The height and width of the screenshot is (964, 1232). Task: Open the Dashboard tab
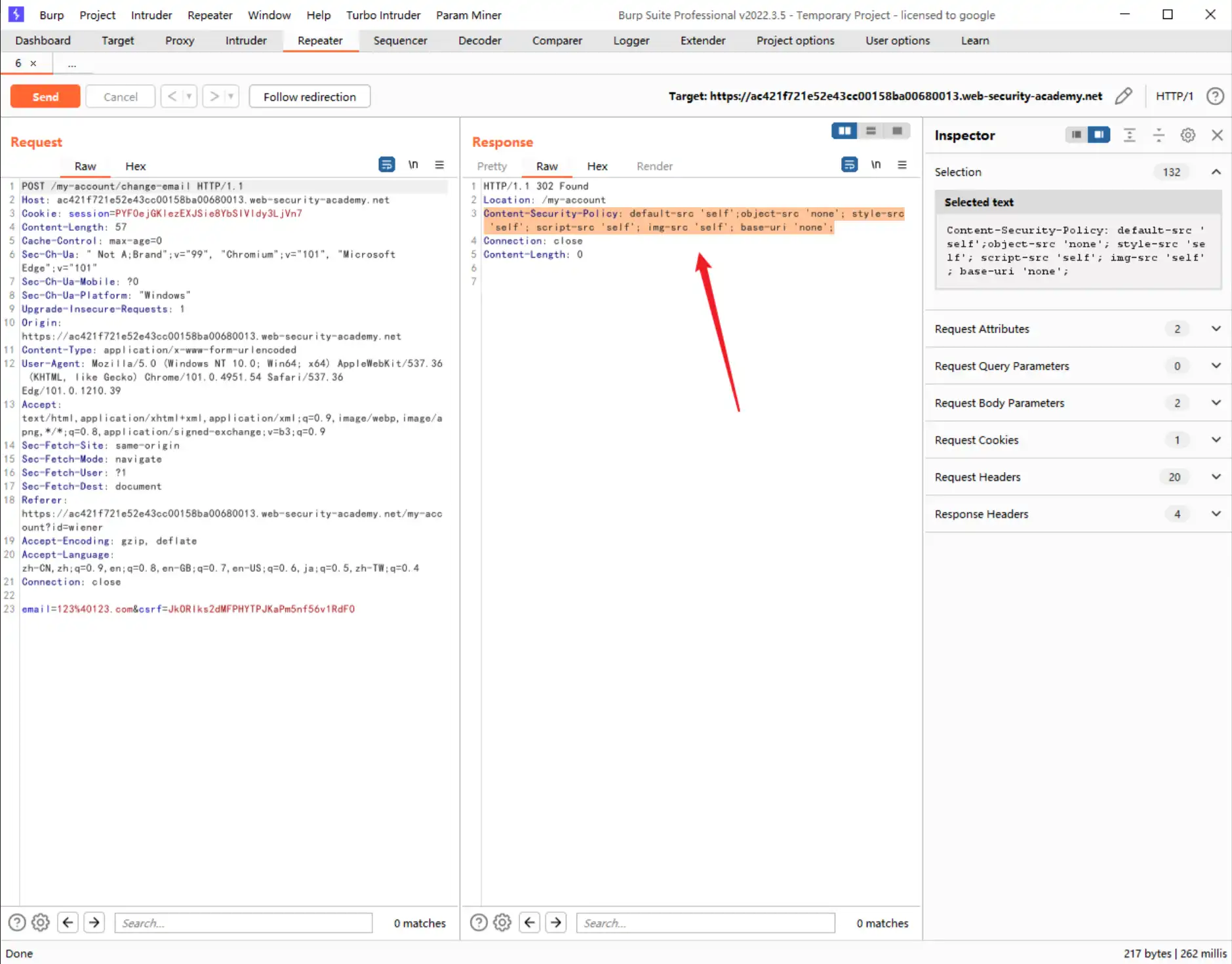[43, 41]
